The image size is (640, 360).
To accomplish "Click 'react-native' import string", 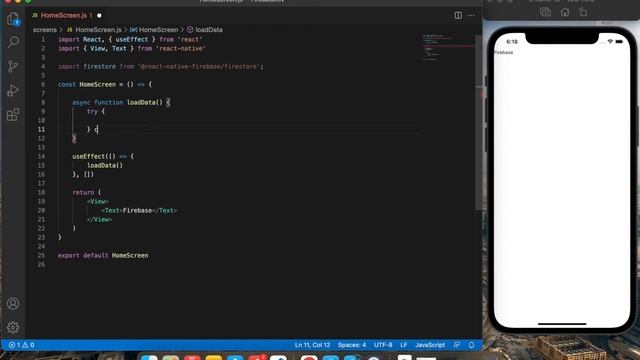I will (x=181, y=49).
